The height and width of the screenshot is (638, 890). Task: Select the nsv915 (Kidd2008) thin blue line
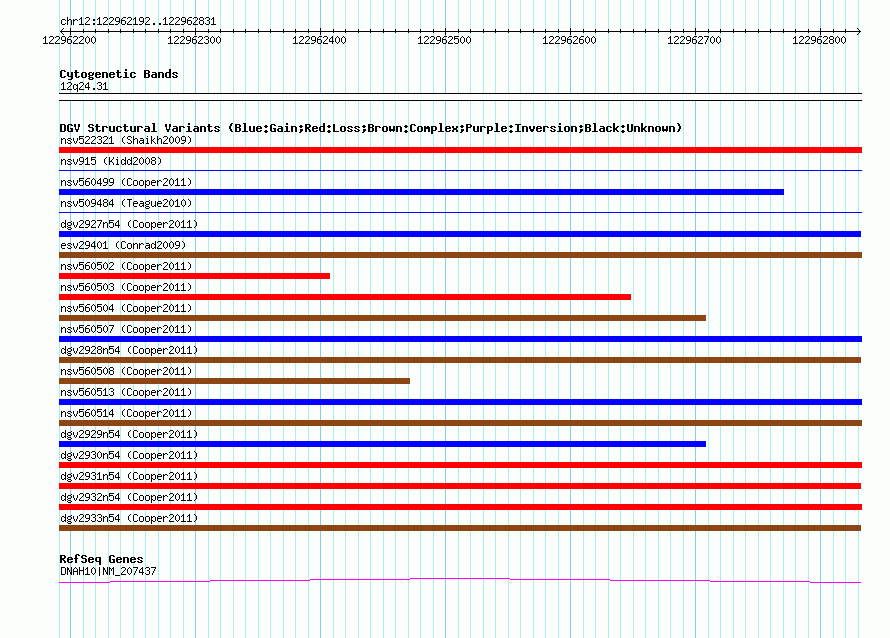[460, 170]
